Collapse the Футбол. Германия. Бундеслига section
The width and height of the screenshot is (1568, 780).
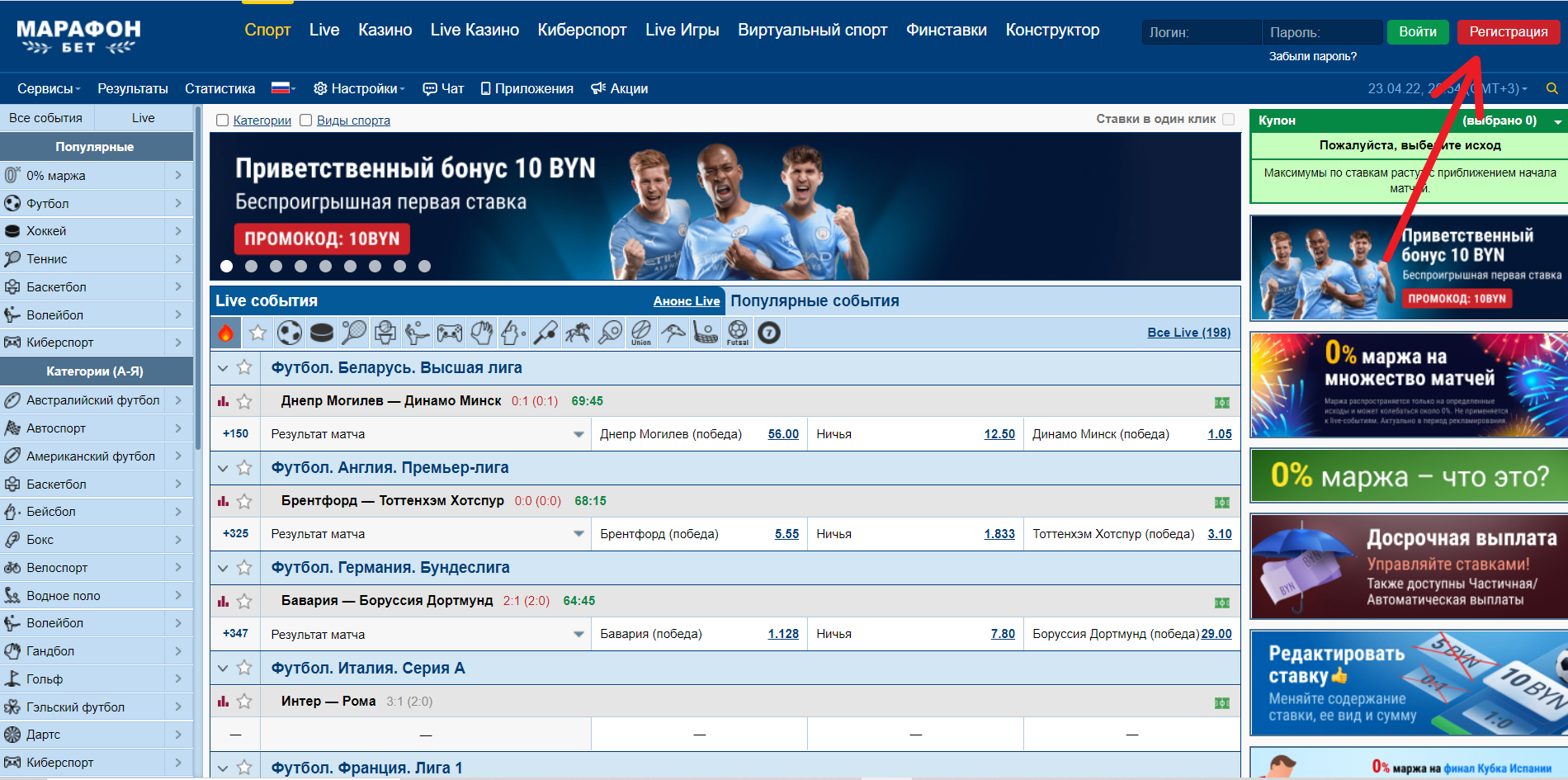click(223, 568)
